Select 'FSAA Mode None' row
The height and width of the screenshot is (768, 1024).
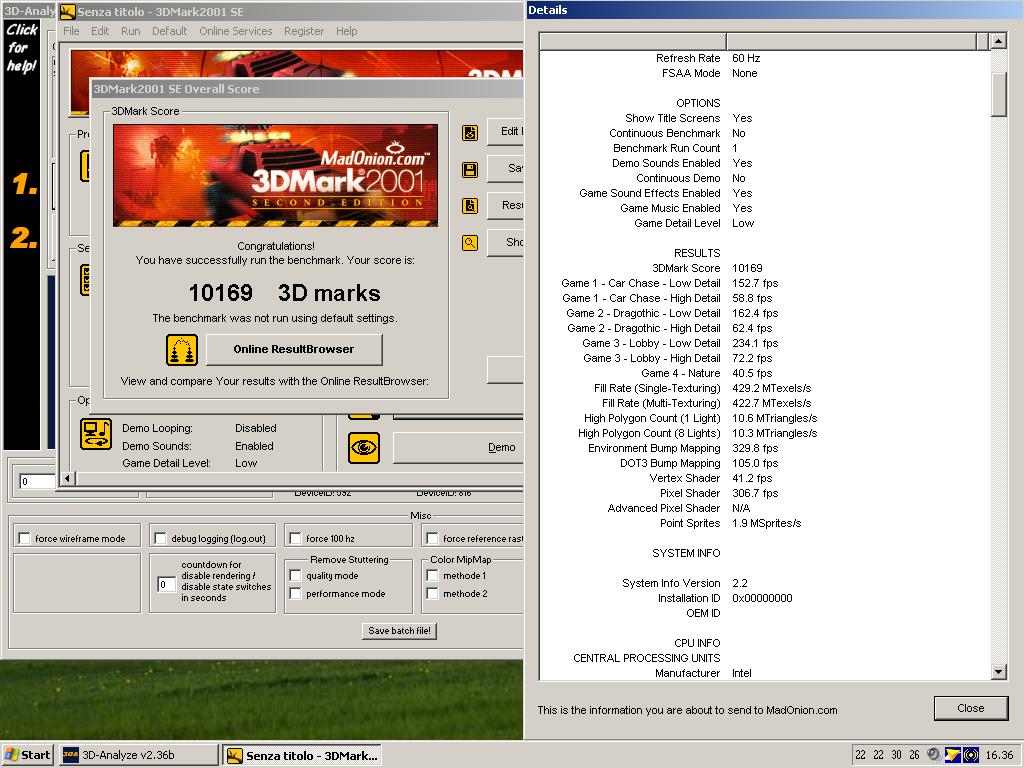point(765,72)
